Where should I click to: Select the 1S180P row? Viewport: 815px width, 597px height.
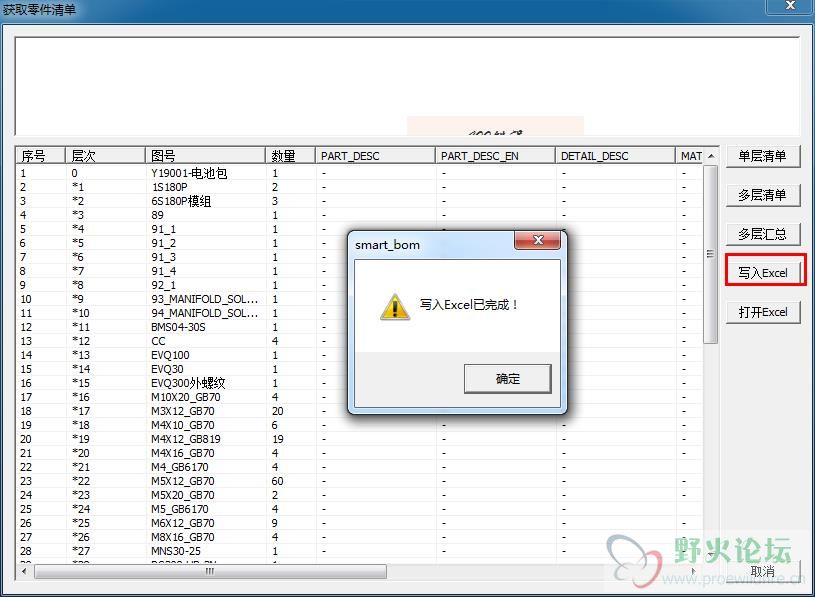359,187
